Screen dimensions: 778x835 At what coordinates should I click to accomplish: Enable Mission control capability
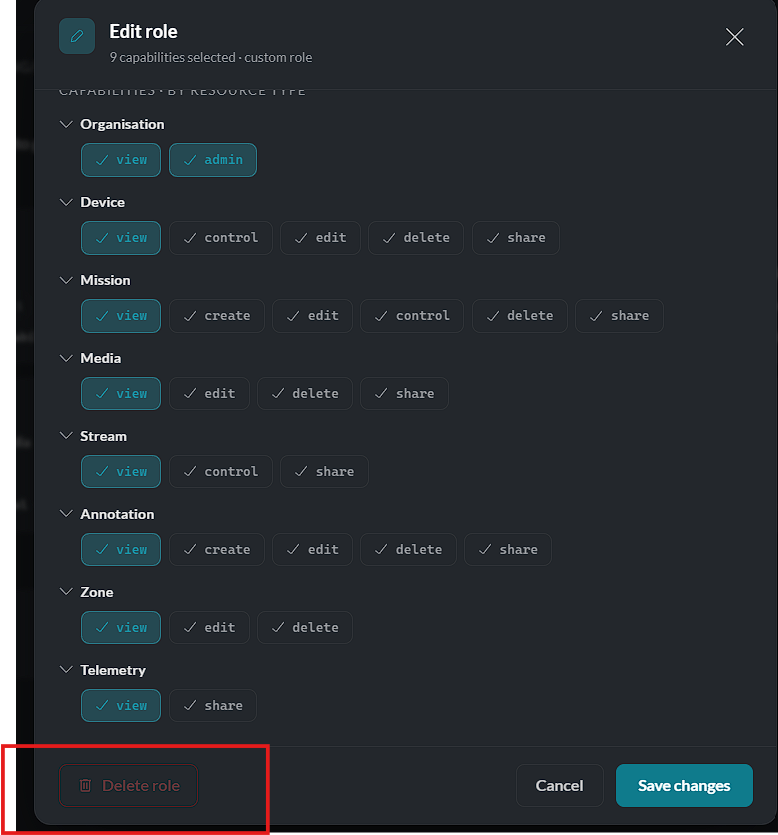[412, 316]
